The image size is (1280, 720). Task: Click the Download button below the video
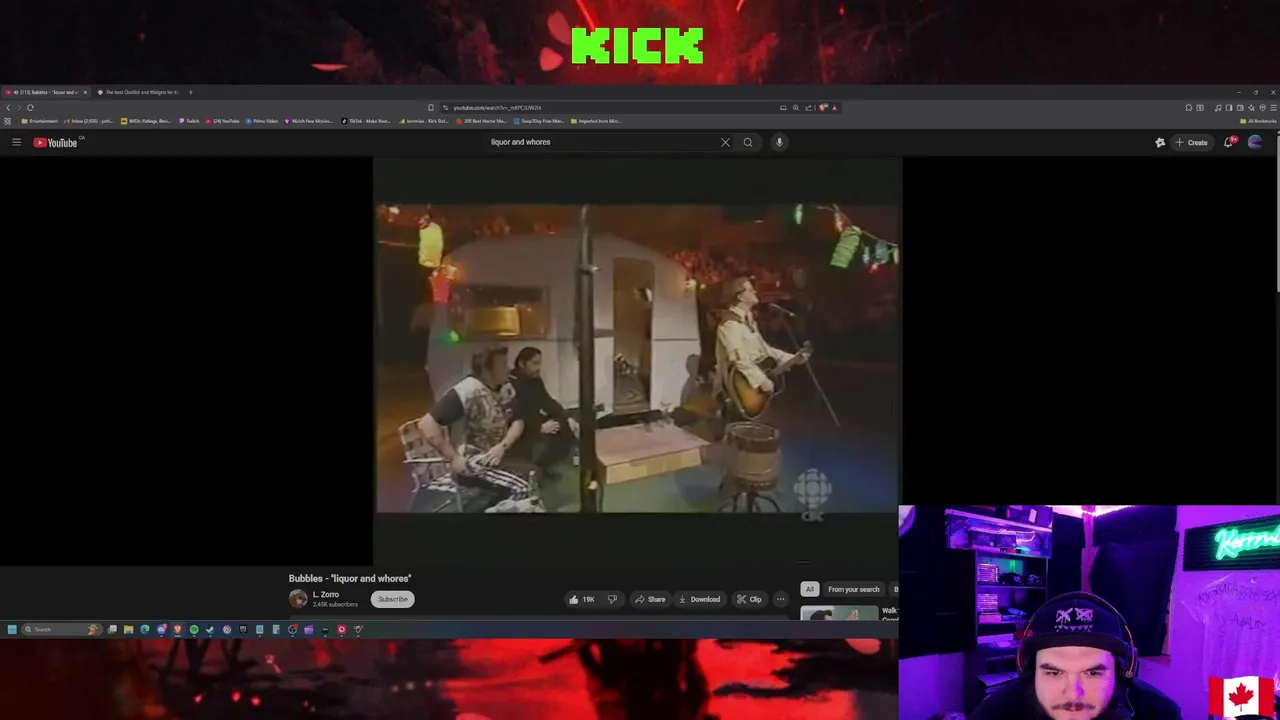tap(699, 599)
